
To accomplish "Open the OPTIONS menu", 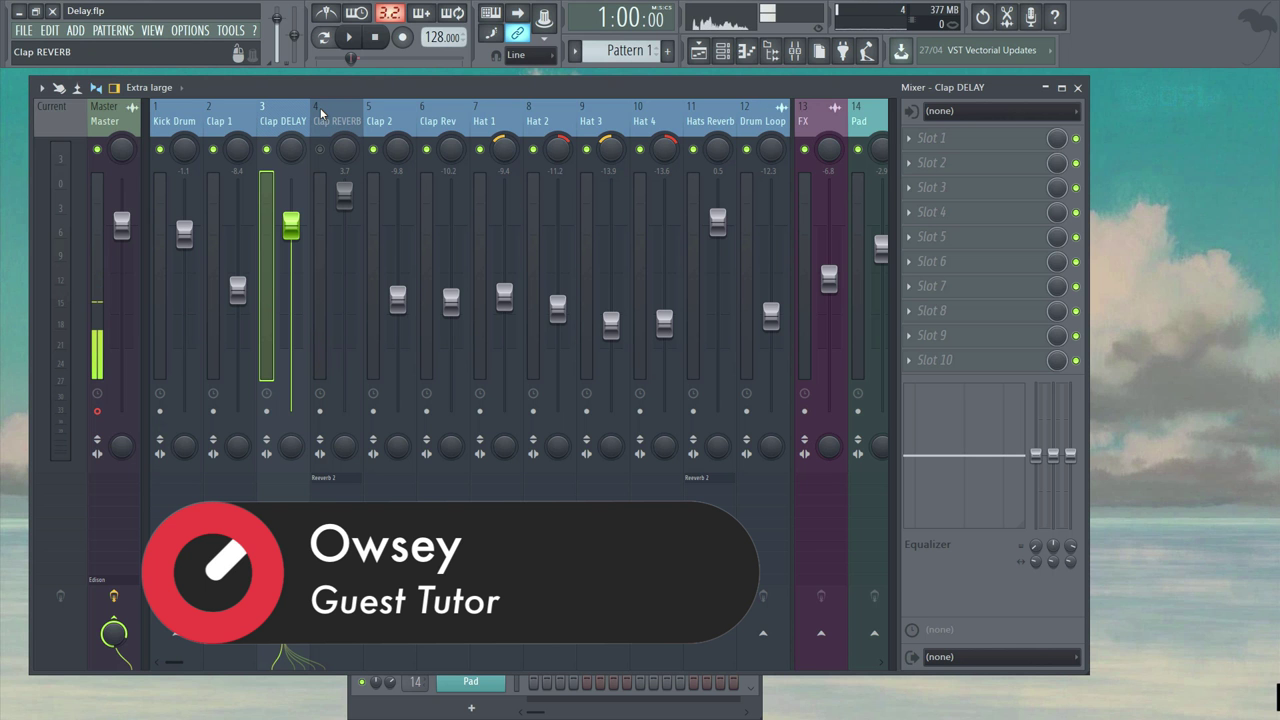I will [190, 31].
